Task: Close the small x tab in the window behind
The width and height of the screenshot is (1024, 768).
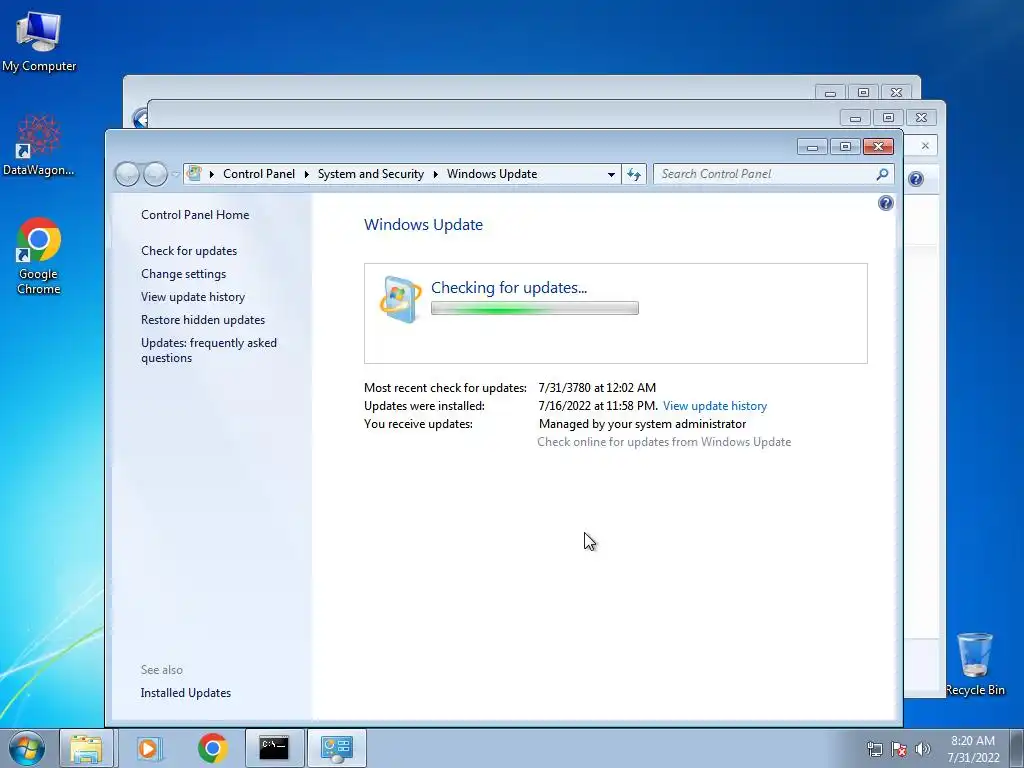Action: pyautogui.click(x=925, y=146)
